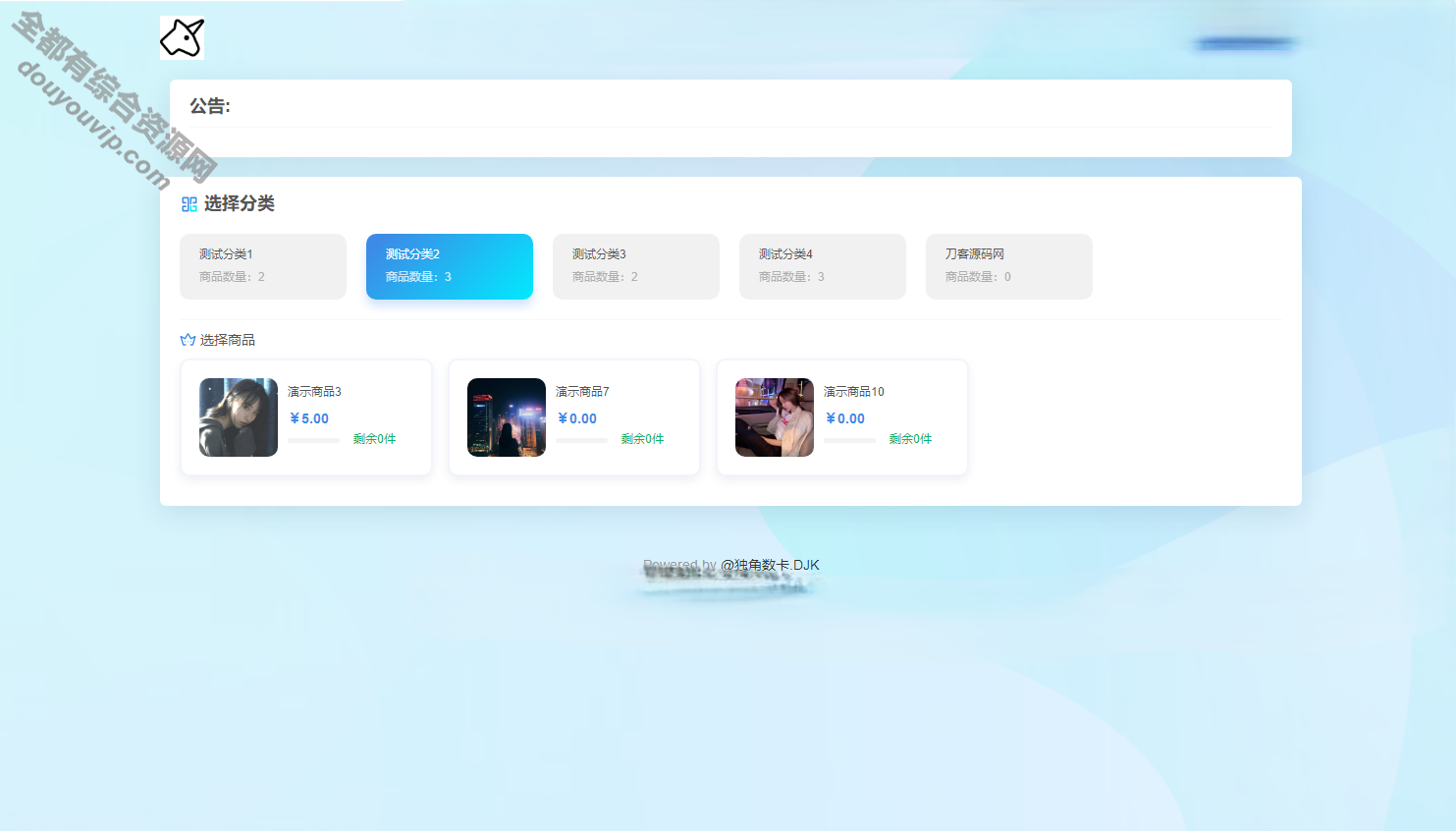The image size is (1456, 831).
Task: Click thumbnail image of 演示商品10
Action: [775, 417]
